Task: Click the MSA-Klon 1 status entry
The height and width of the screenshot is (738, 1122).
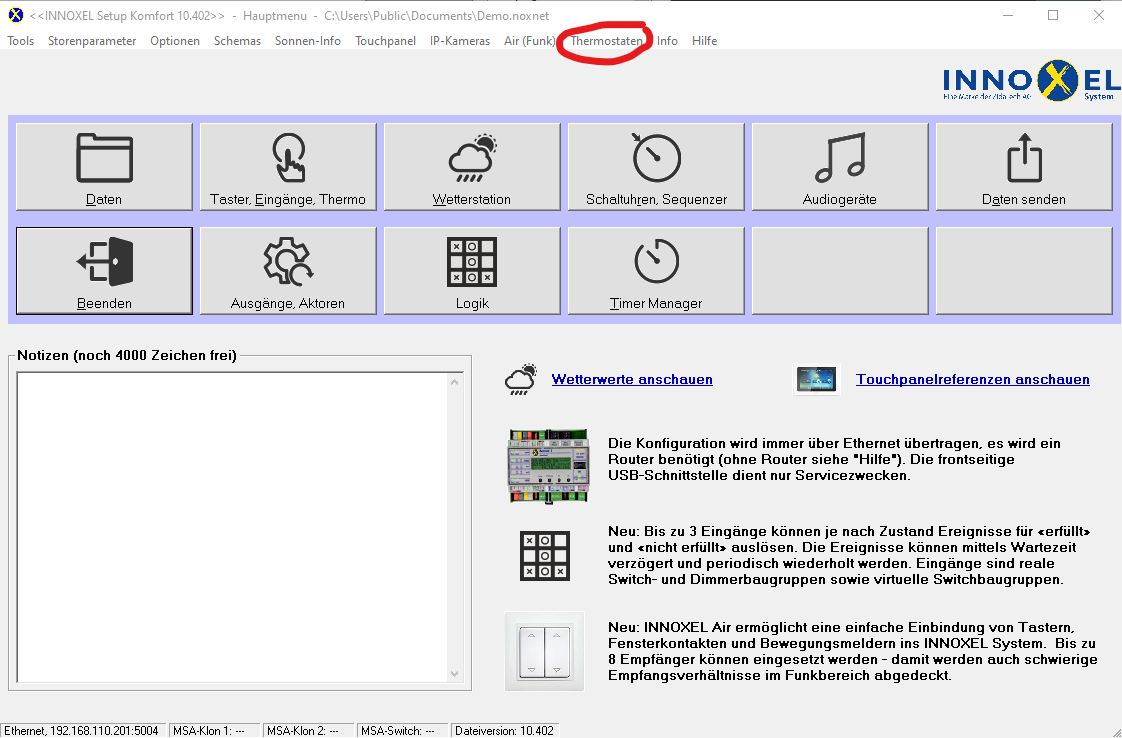Action: (213, 731)
